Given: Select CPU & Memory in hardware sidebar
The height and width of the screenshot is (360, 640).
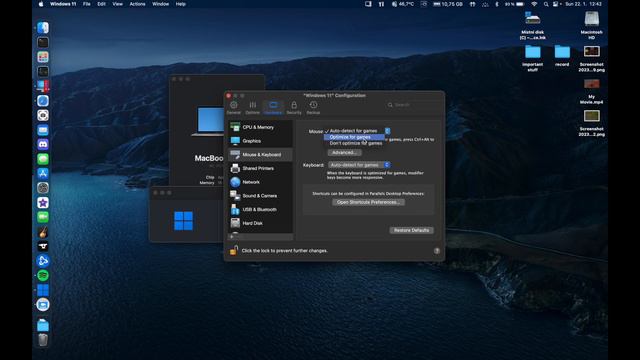Looking at the screenshot, I should coord(260,127).
